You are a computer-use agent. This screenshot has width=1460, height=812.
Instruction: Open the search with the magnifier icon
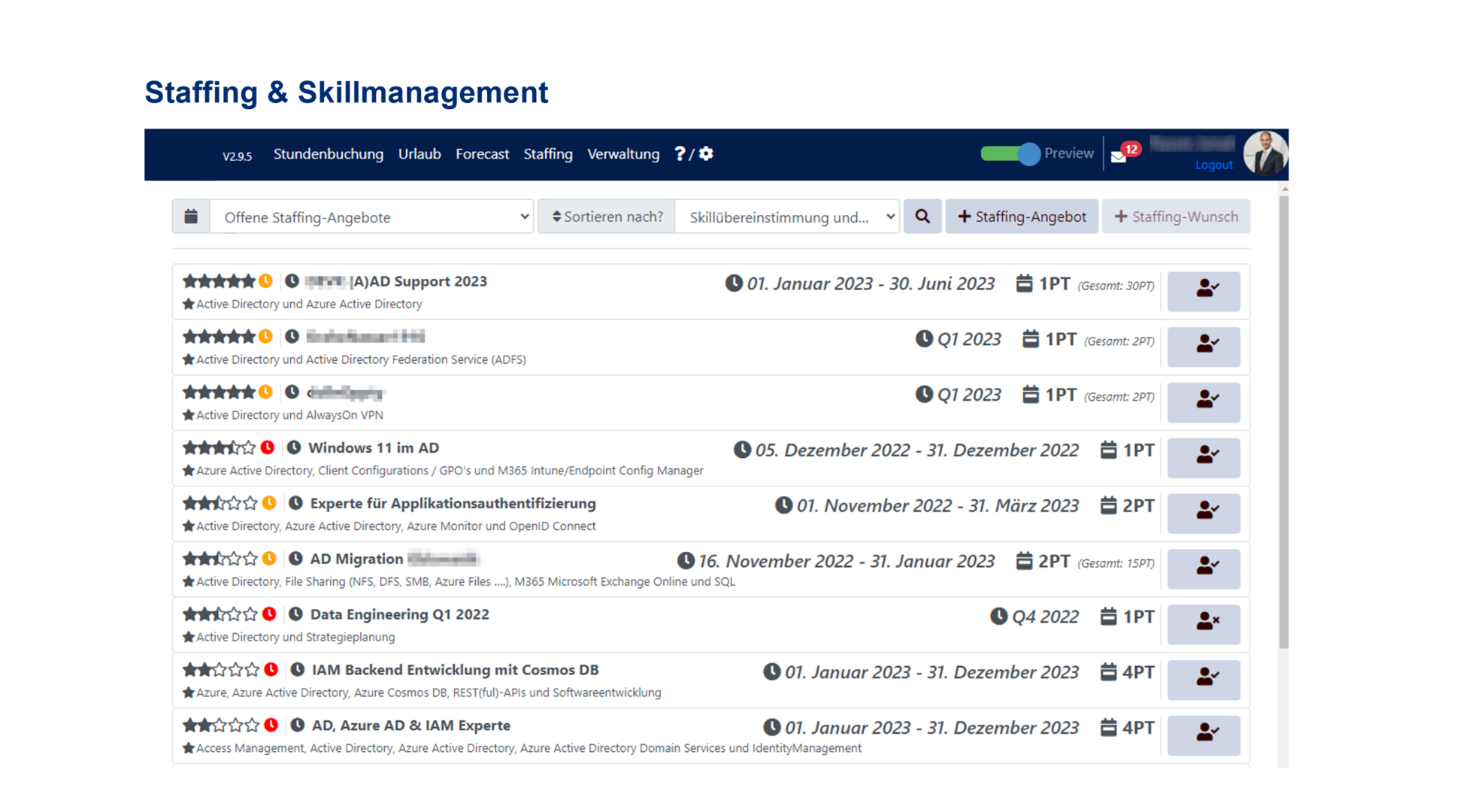(922, 217)
